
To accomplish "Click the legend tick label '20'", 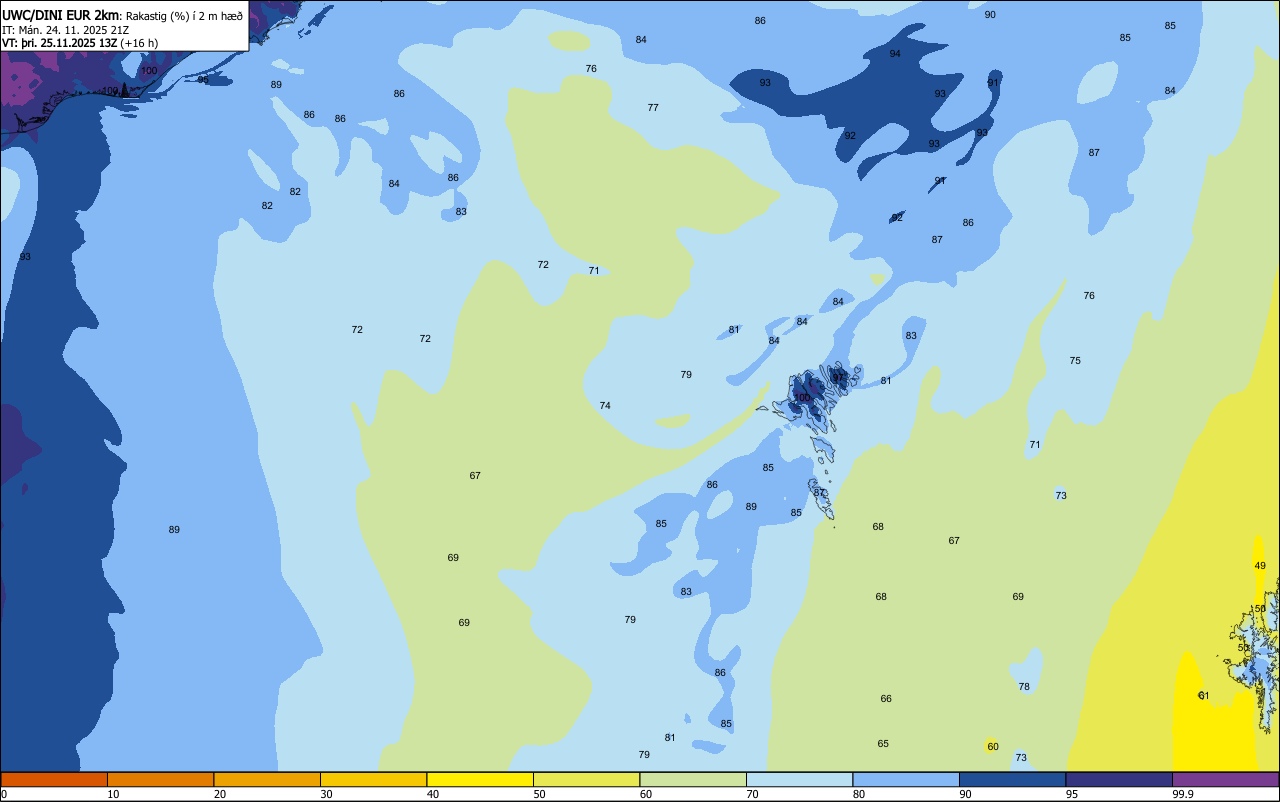I will click(220, 794).
